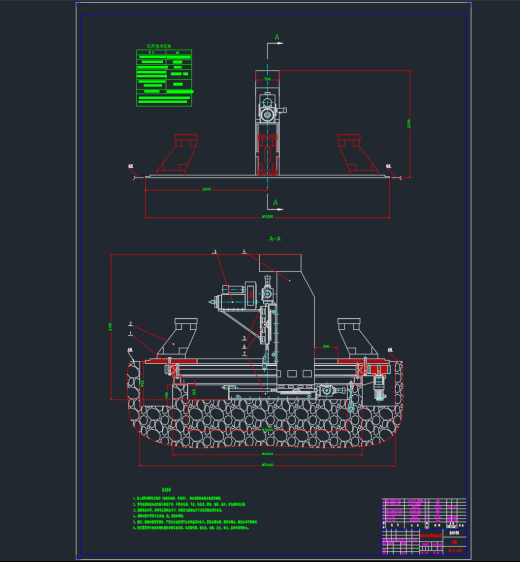This screenshot has width=520, height=562.
Task: Click part balloon number 5
Action: coord(244,338)
